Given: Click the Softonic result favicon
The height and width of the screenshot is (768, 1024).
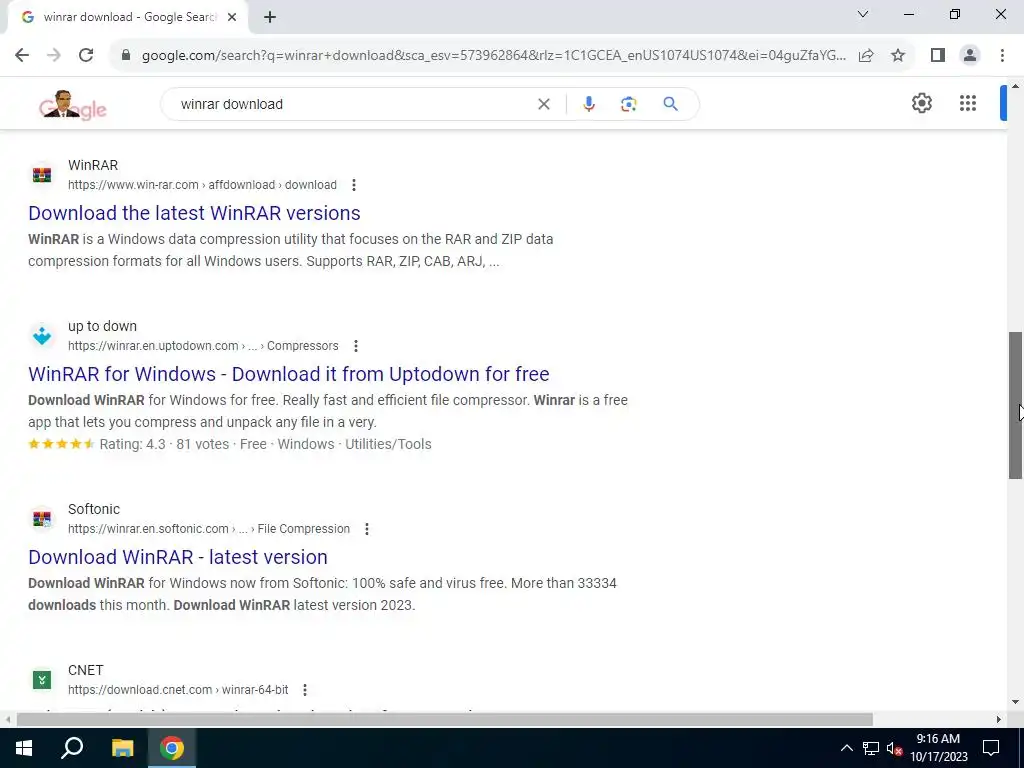Looking at the screenshot, I should pos(42,519).
